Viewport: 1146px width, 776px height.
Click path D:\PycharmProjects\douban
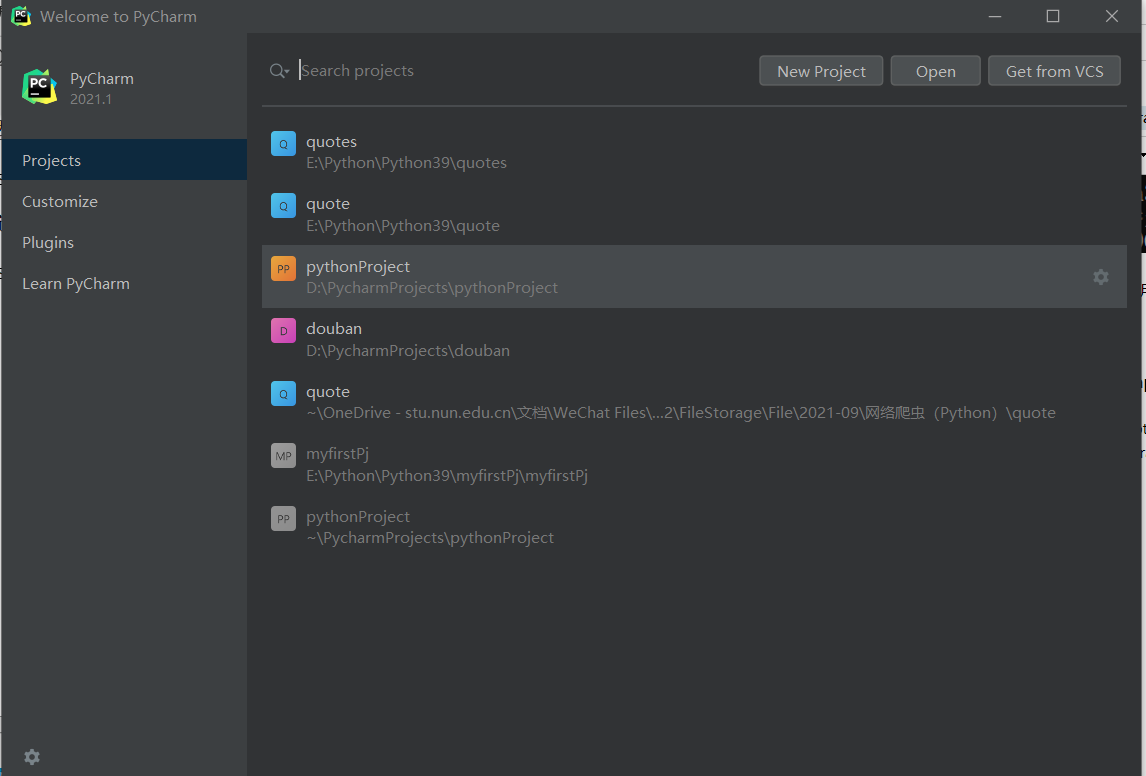pyautogui.click(x=408, y=351)
